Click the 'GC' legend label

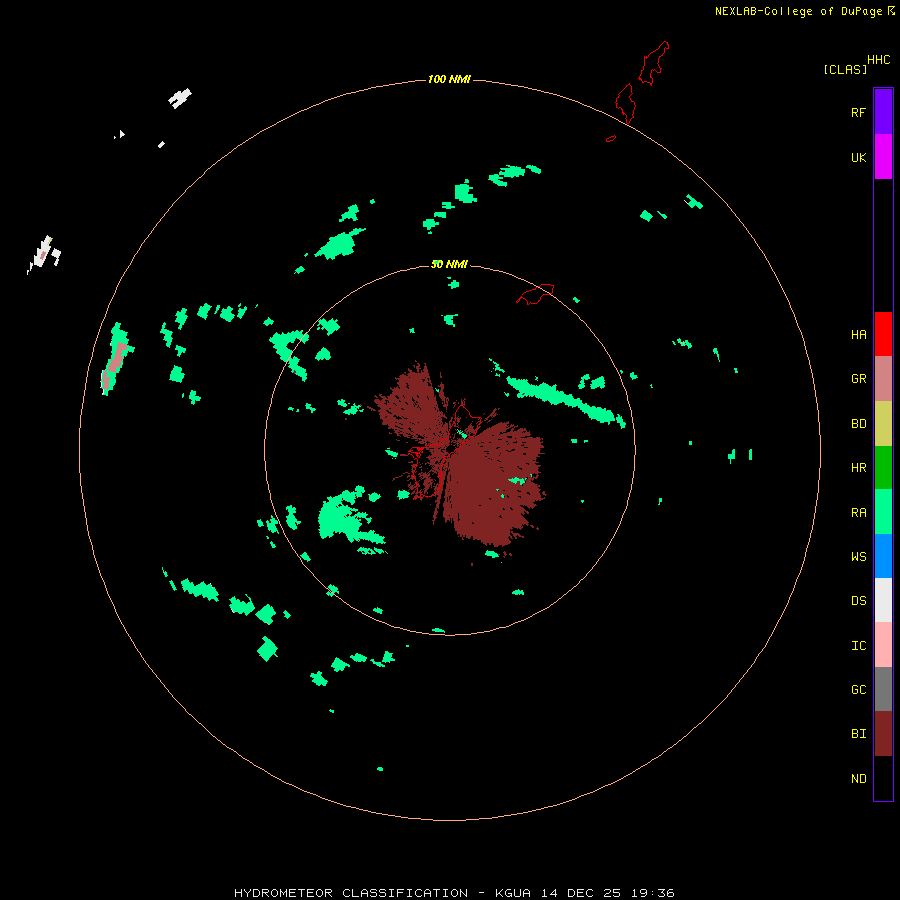point(858,690)
